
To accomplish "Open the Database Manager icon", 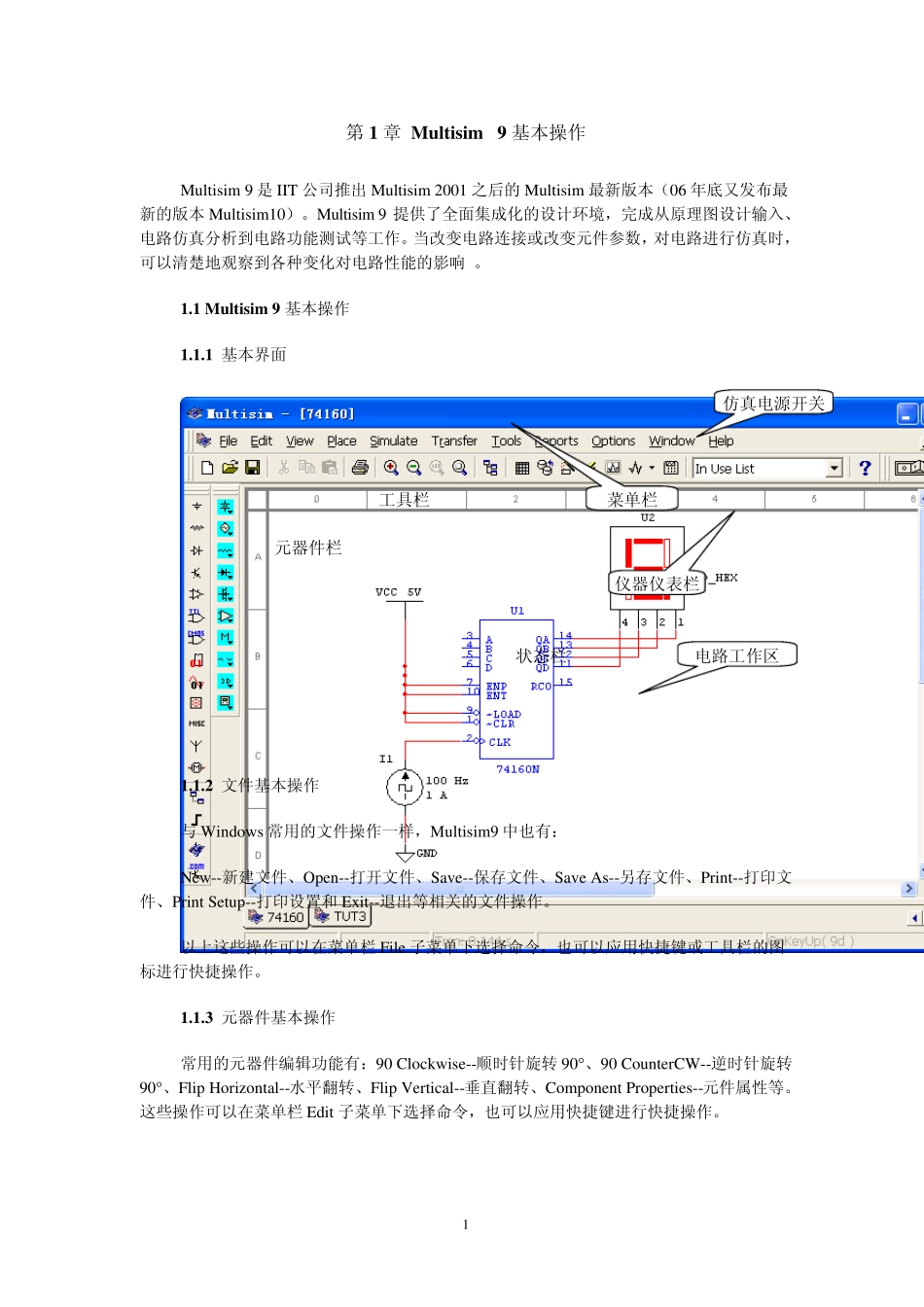I will (x=545, y=468).
